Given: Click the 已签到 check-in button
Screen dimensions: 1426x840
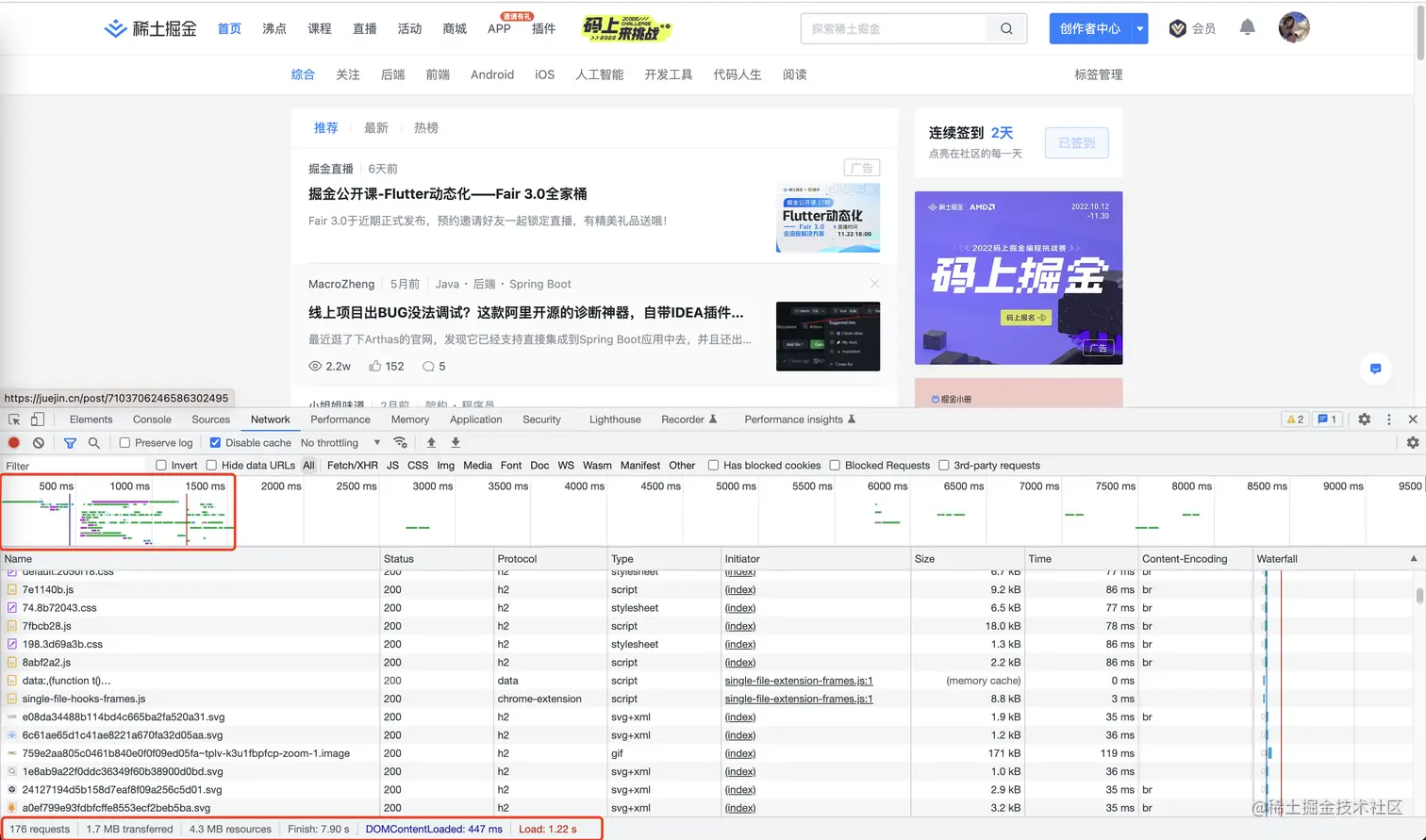Looking at the screenshot, I should point(1076,143).
